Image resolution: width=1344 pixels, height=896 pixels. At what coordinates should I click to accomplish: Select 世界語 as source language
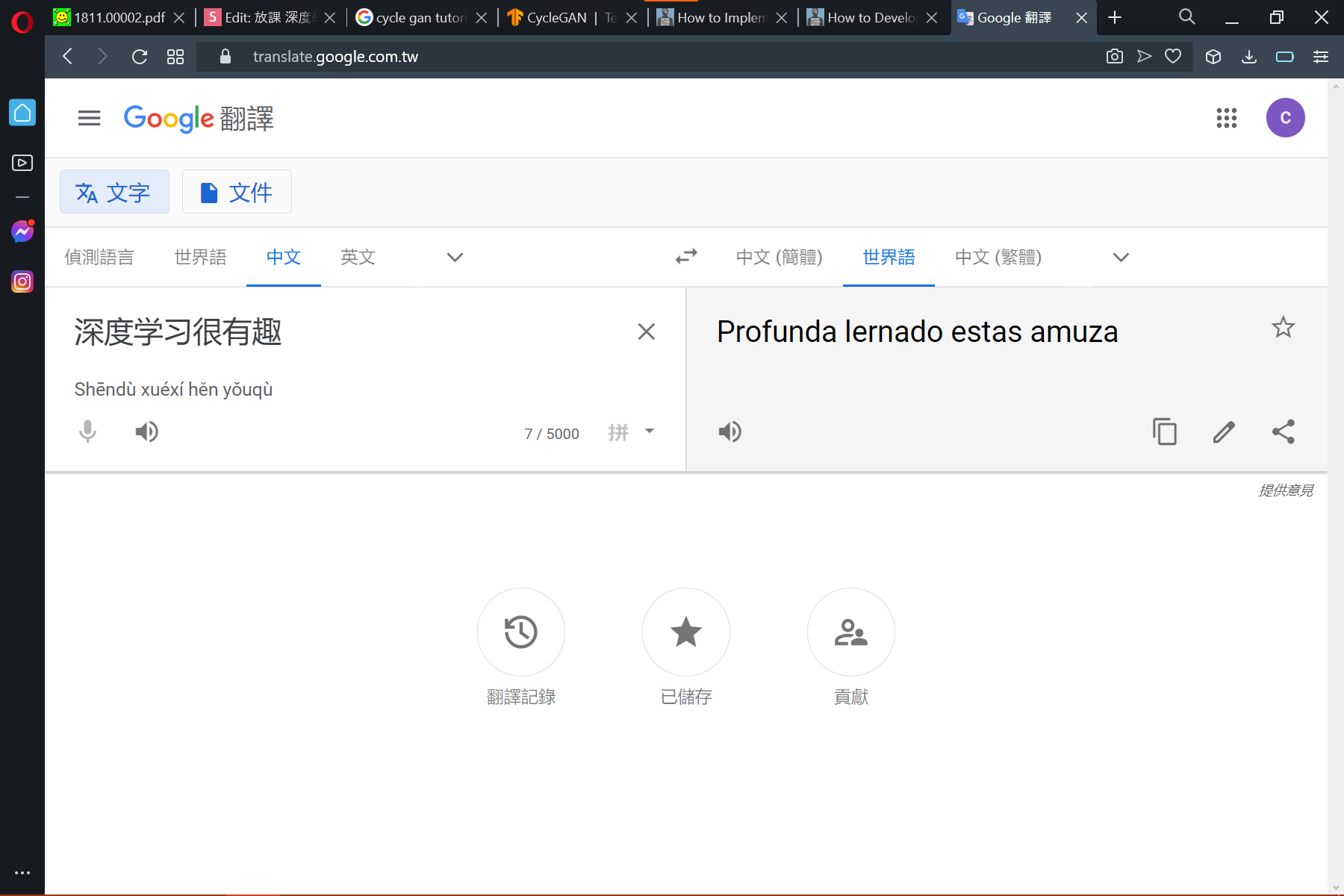(200, 257)
